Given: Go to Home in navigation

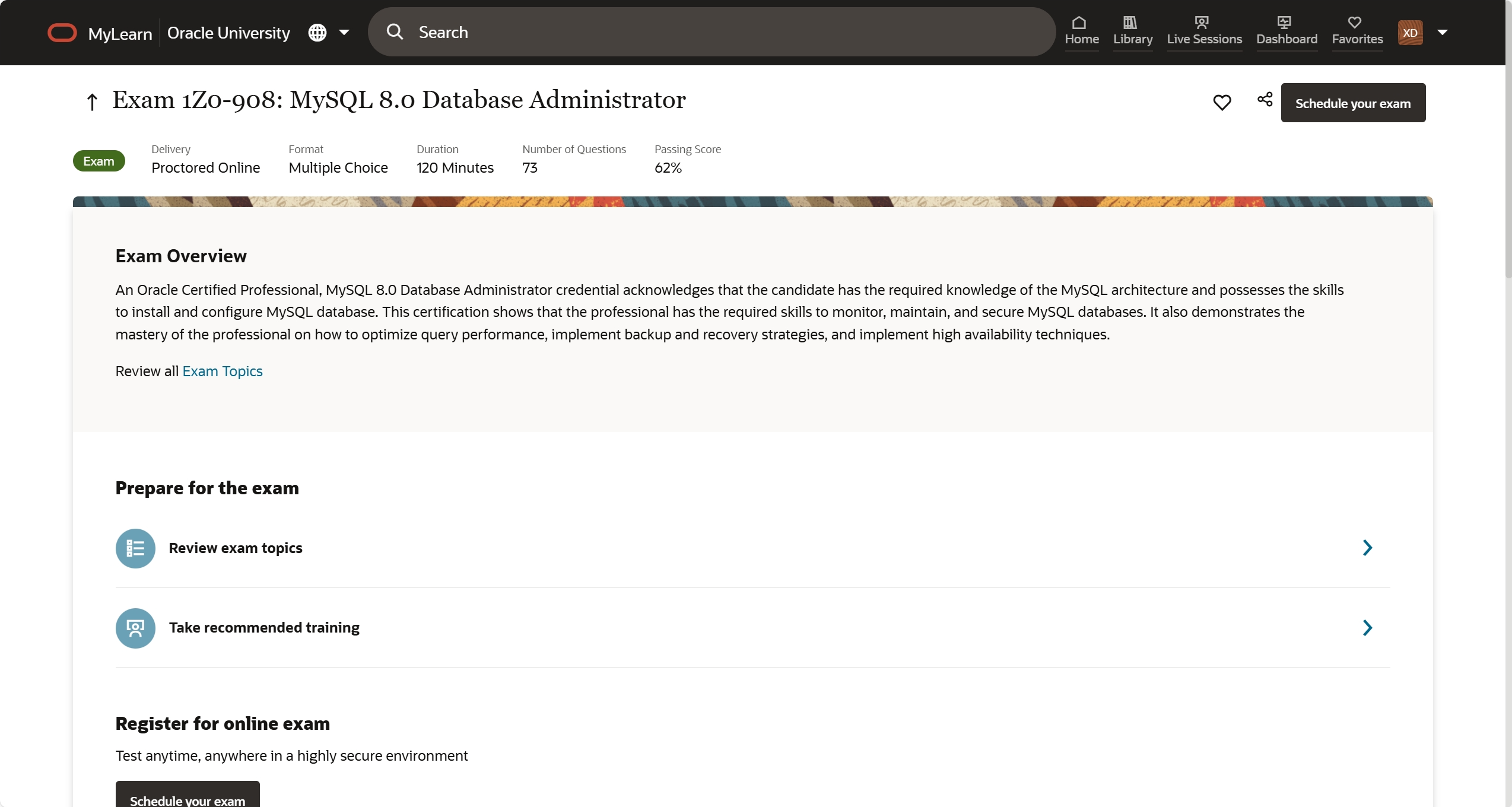Looking at the screenshot, I should pyautogui.click(x=1081, y=31).
